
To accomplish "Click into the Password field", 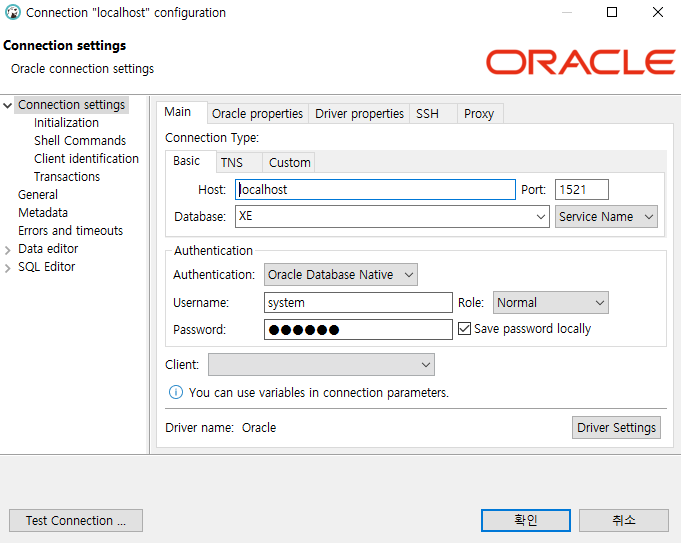I will [358, 330].
